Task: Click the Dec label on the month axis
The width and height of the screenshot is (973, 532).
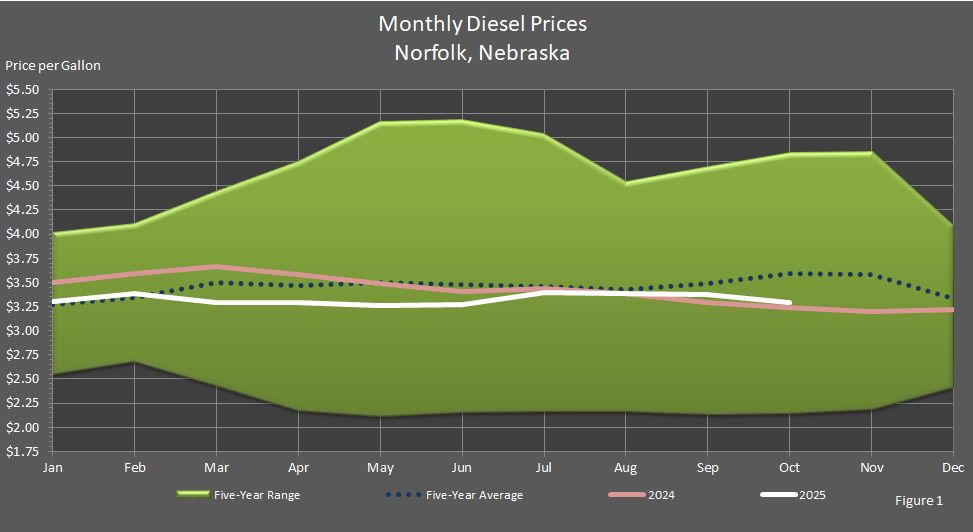Action: point(953,467)
